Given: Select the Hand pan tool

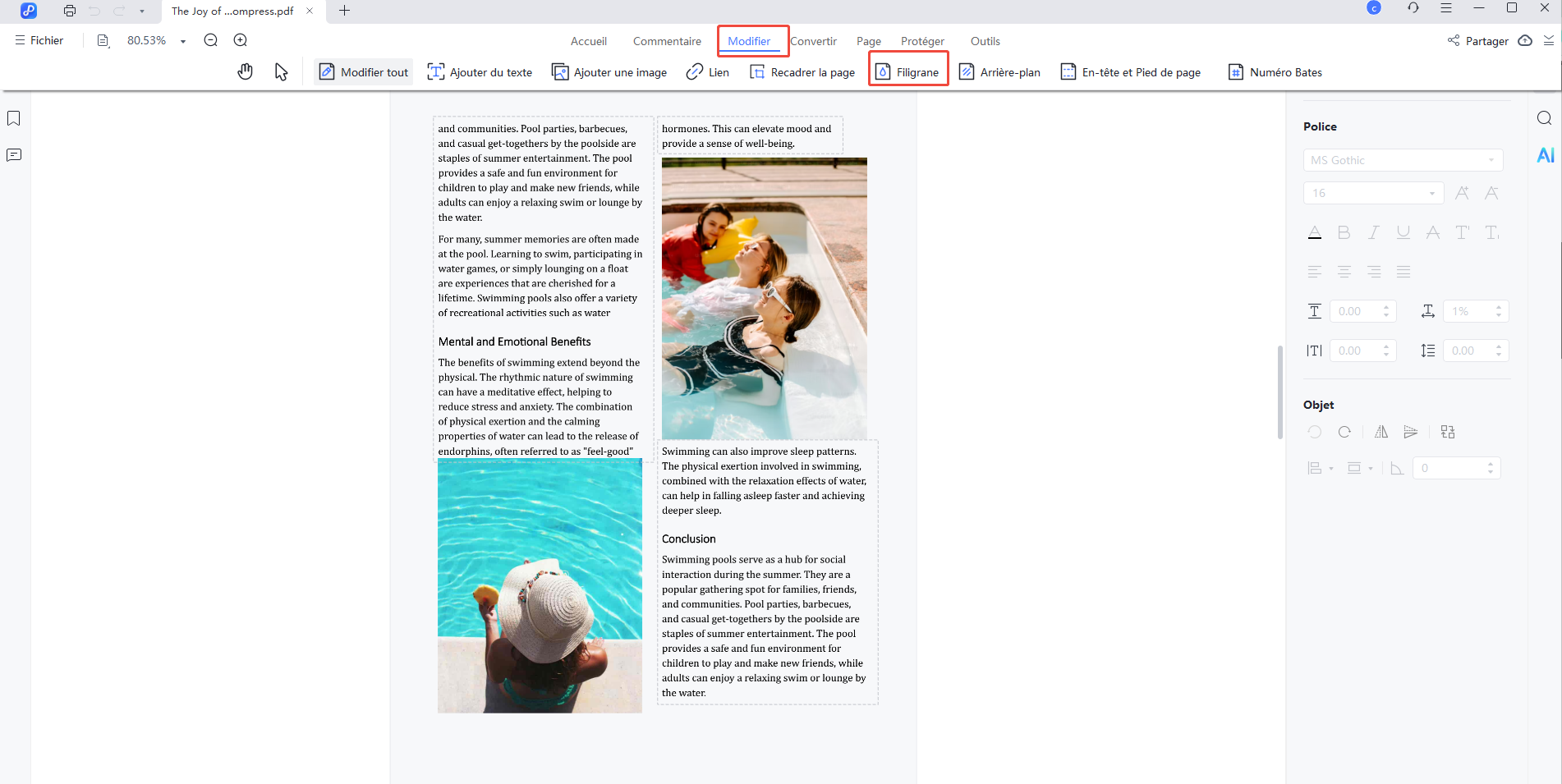Looking at the screenshot, I should point(245,72).
